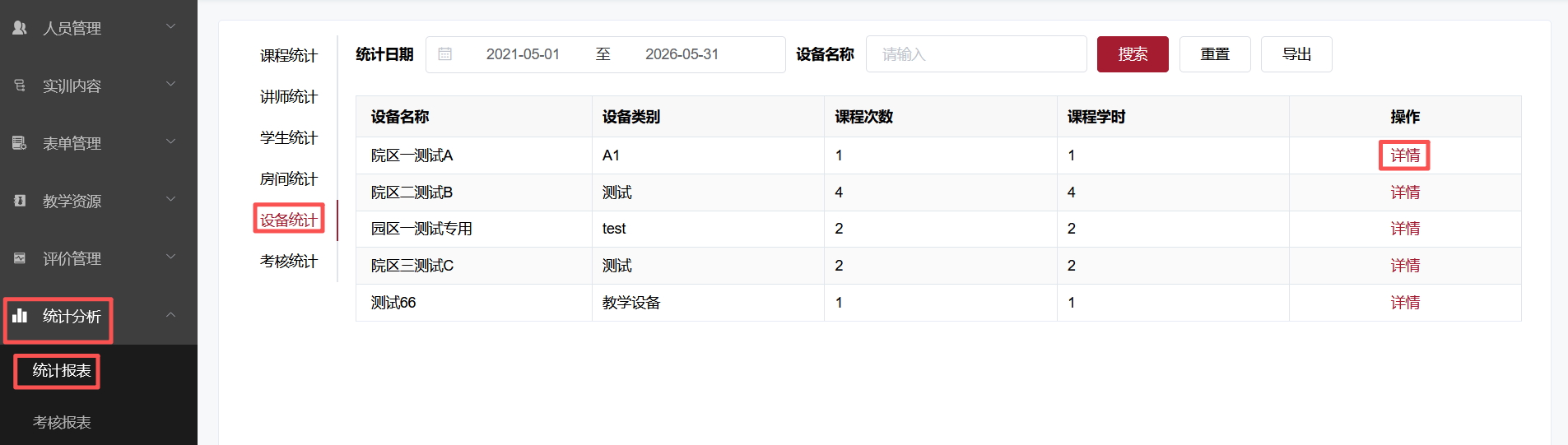Switch to the 讲师统计 tab
1568x445 pixels.
point(288,97)
